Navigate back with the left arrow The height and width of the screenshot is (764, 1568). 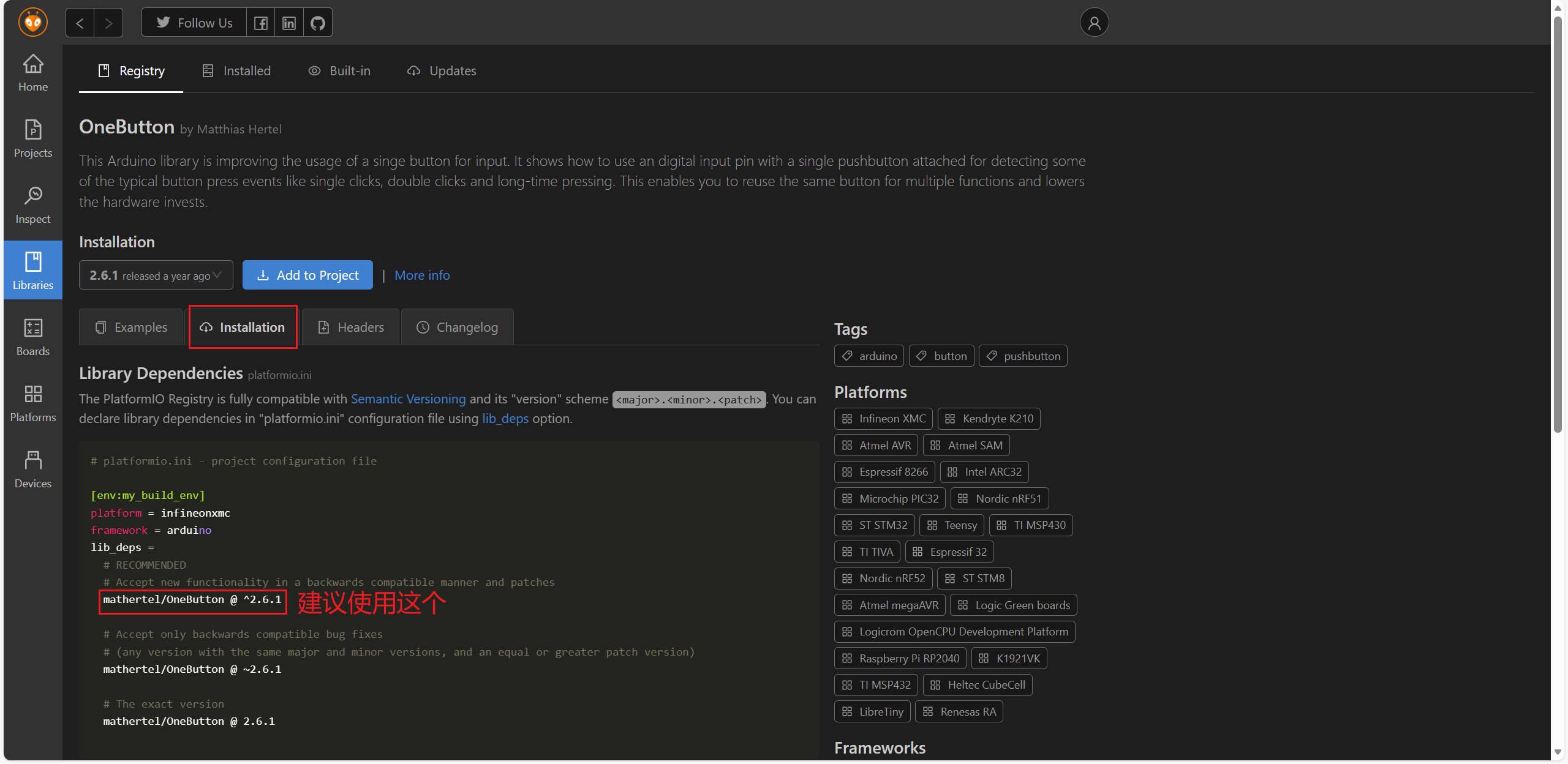[80, 23]
